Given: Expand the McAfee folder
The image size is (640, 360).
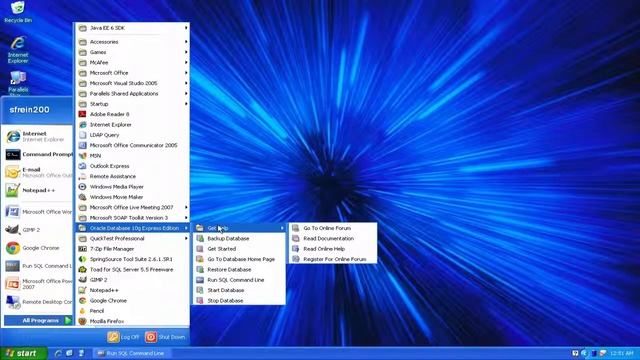Looking at the screenshot, I should pyautogui.click(x=133, y=62).
